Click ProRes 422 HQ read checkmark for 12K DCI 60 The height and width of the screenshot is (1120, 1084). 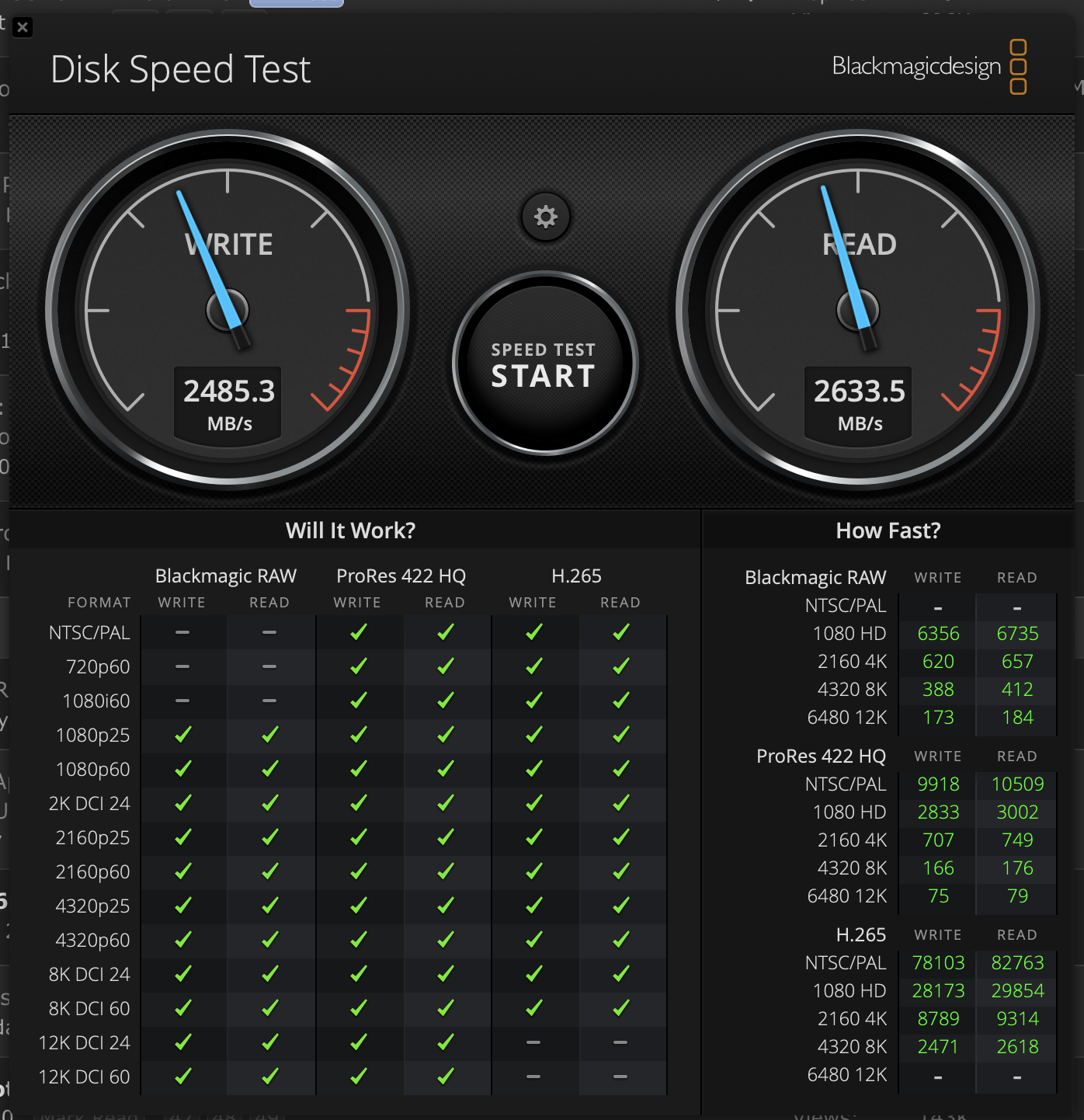[446, 1077]
